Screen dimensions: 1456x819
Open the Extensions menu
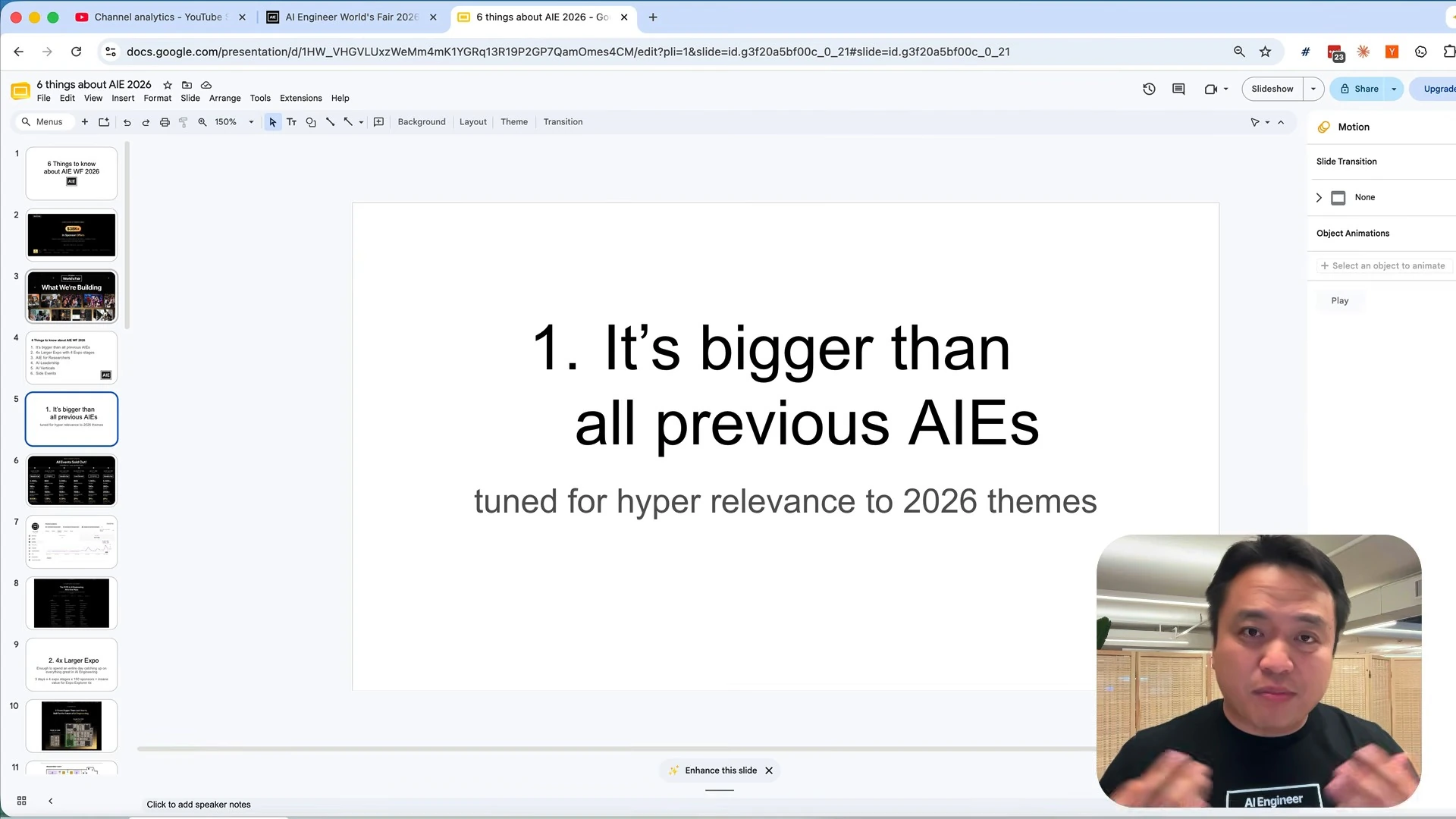pos(300,99)
